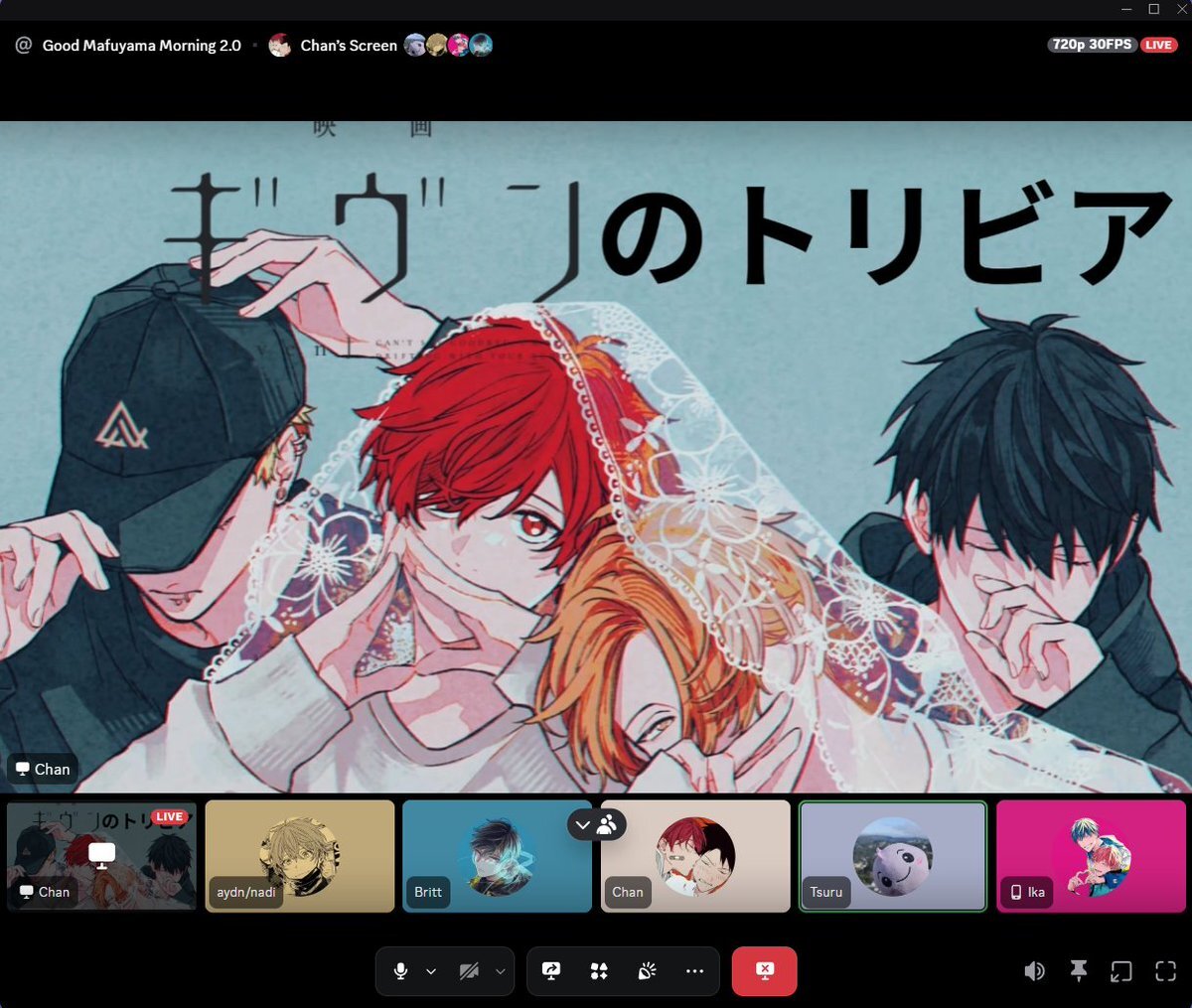Screen dimensions: 1192x1008
Task: Select Ika participant tile
Action: pyautogui.click(x=1091, y=856)
